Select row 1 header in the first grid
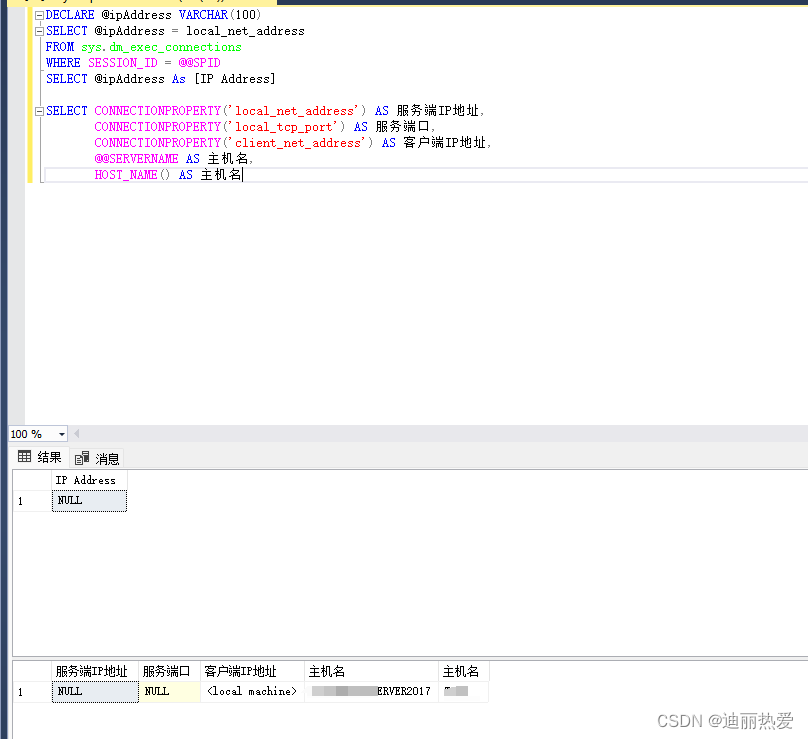This screenshot has height=739, width=808. 31,501
